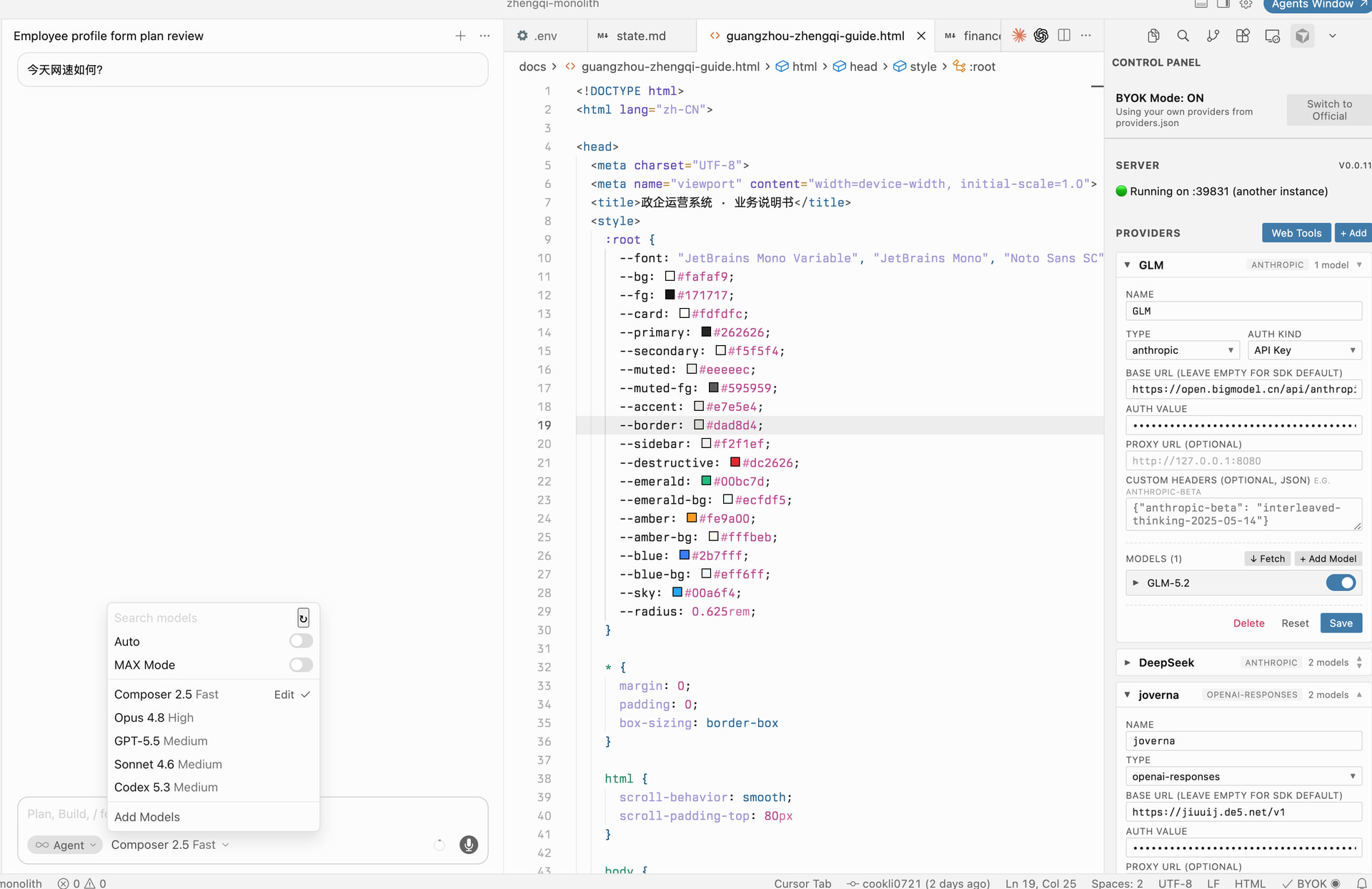Click Switch to Official button
Viewport: 1372px width, 889px height.
point(1329,110)
